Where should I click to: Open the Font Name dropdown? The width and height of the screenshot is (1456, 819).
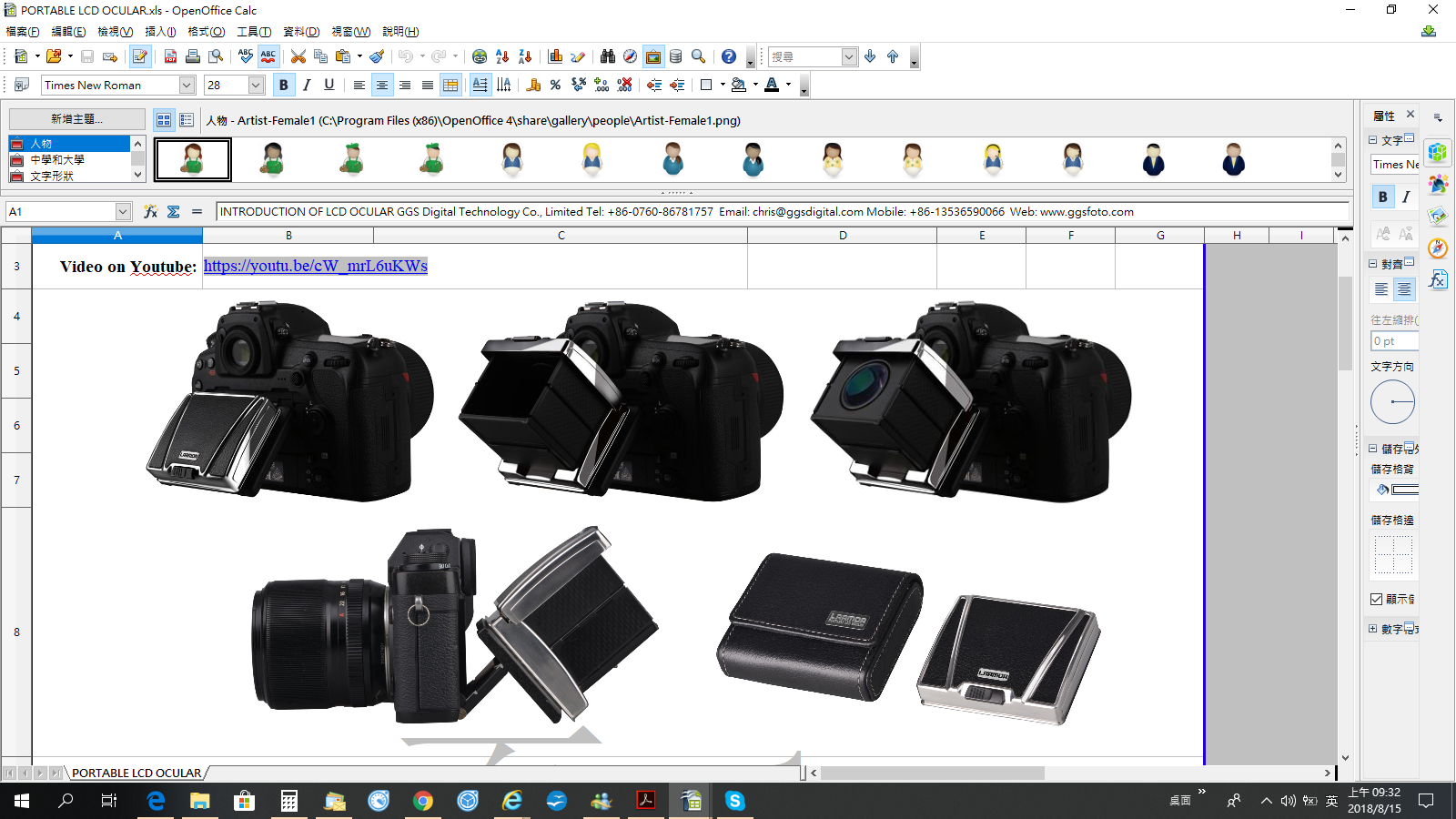(x=187, y=85)
